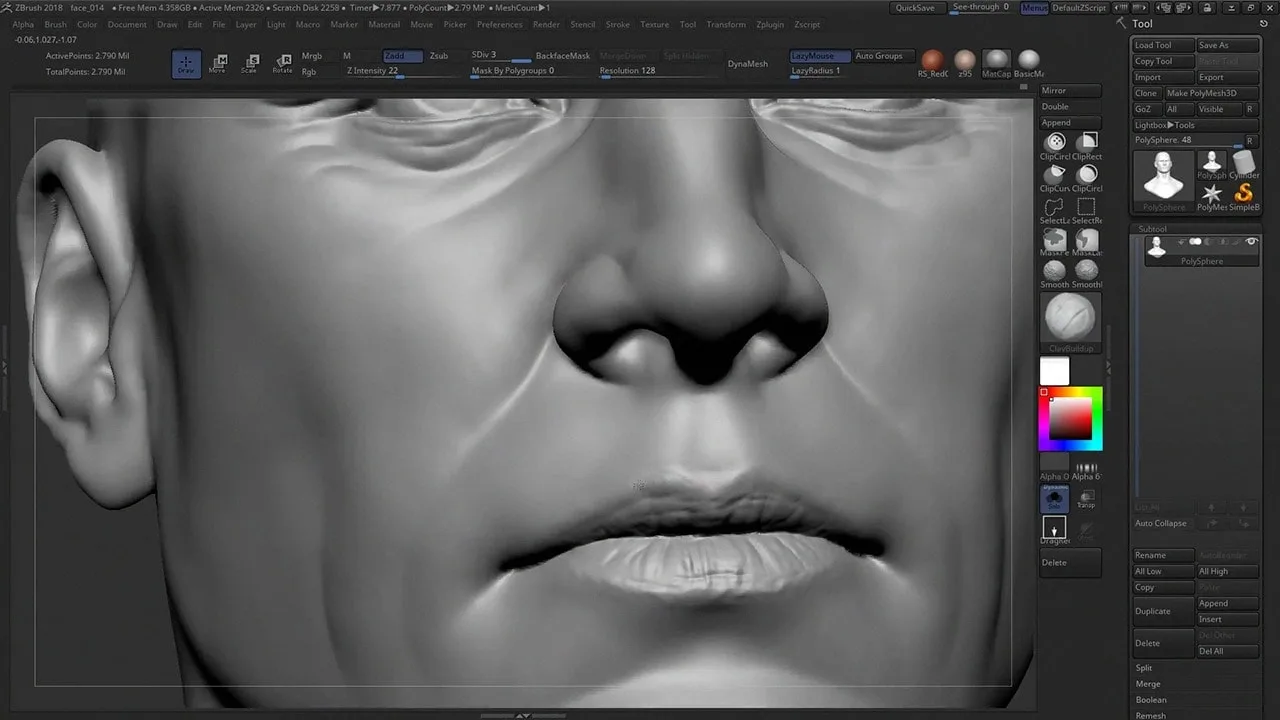Expand the Merge subtool section
This screenshot has height=720, width=1280.
pos(1148,684)
